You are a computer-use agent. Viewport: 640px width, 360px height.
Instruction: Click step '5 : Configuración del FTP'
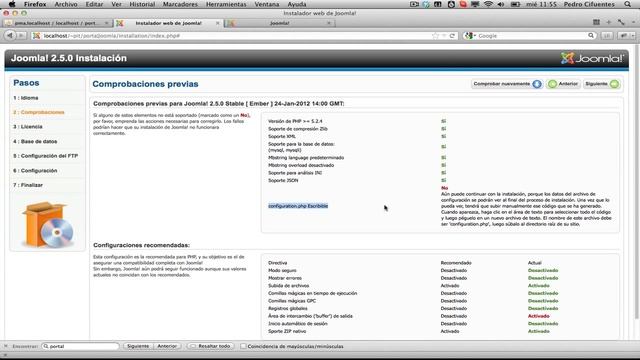(x=45, y=156)
